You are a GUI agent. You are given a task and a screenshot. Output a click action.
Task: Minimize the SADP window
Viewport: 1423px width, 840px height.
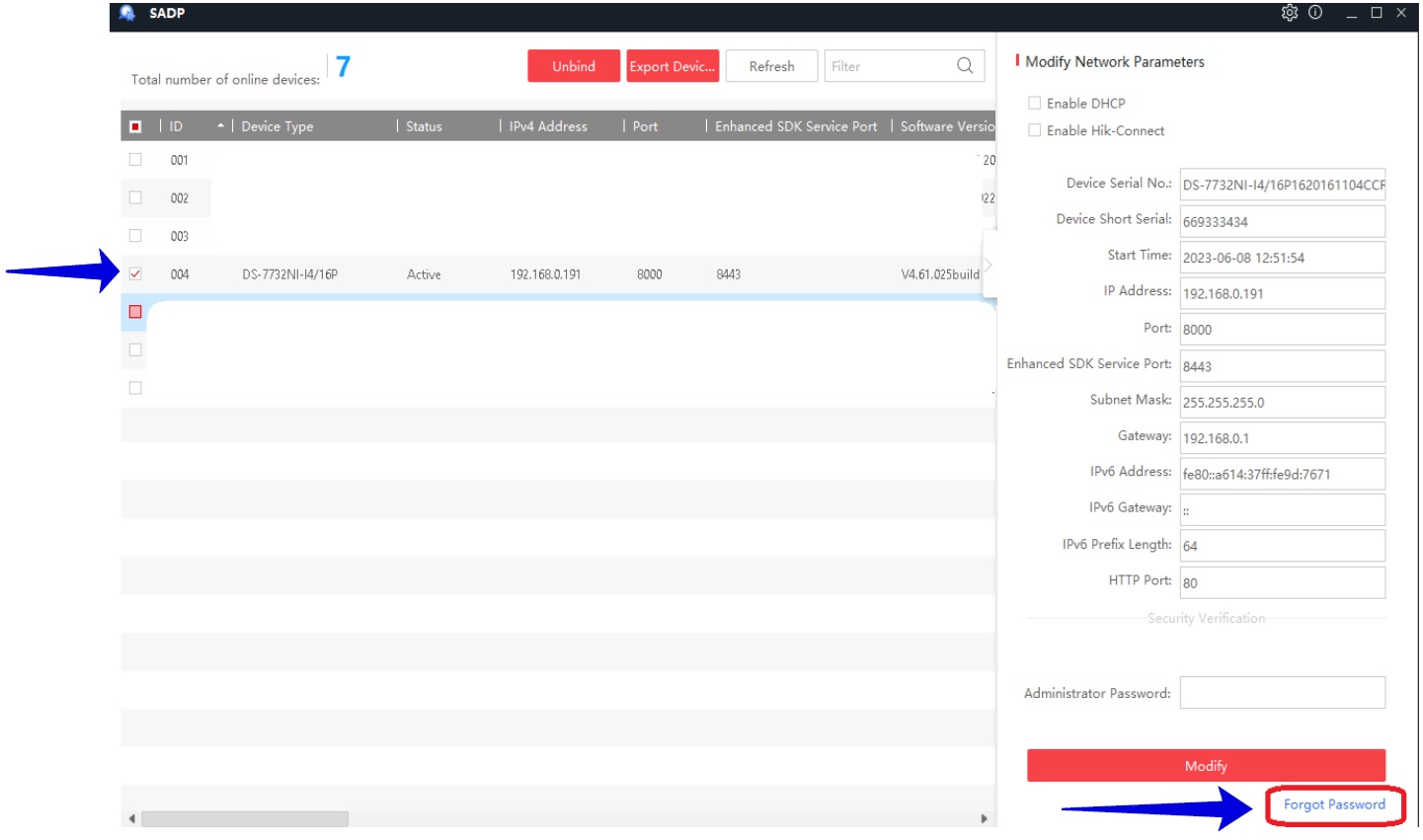pos(1351,14)
